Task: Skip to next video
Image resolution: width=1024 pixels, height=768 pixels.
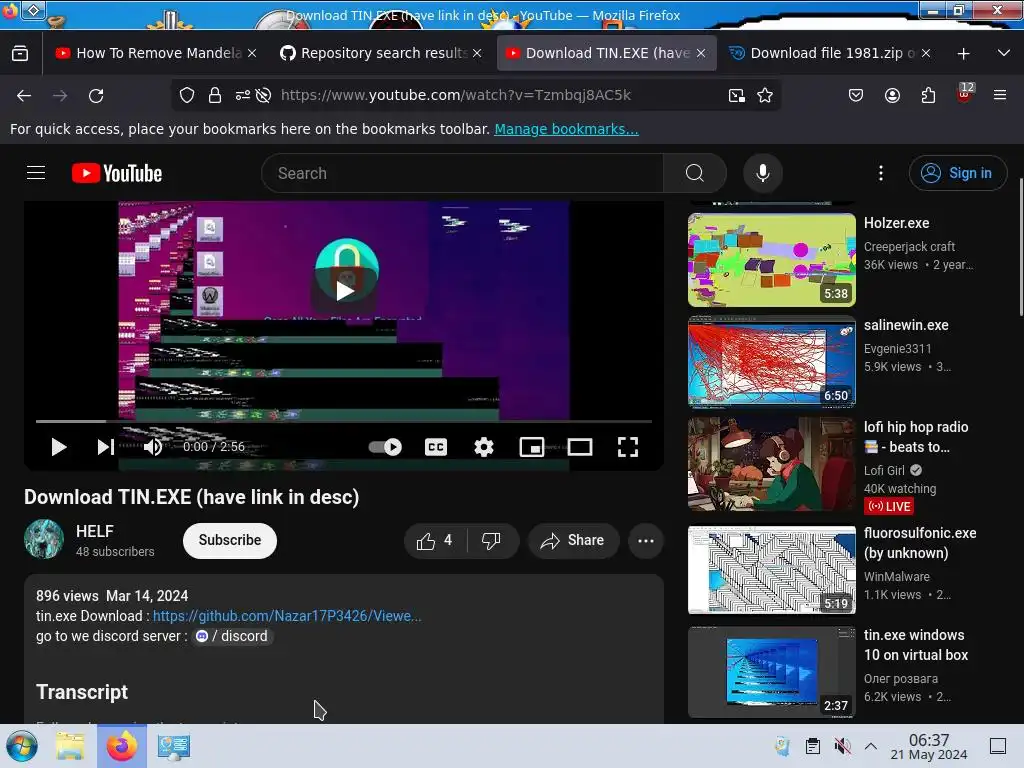Action: 105,447
